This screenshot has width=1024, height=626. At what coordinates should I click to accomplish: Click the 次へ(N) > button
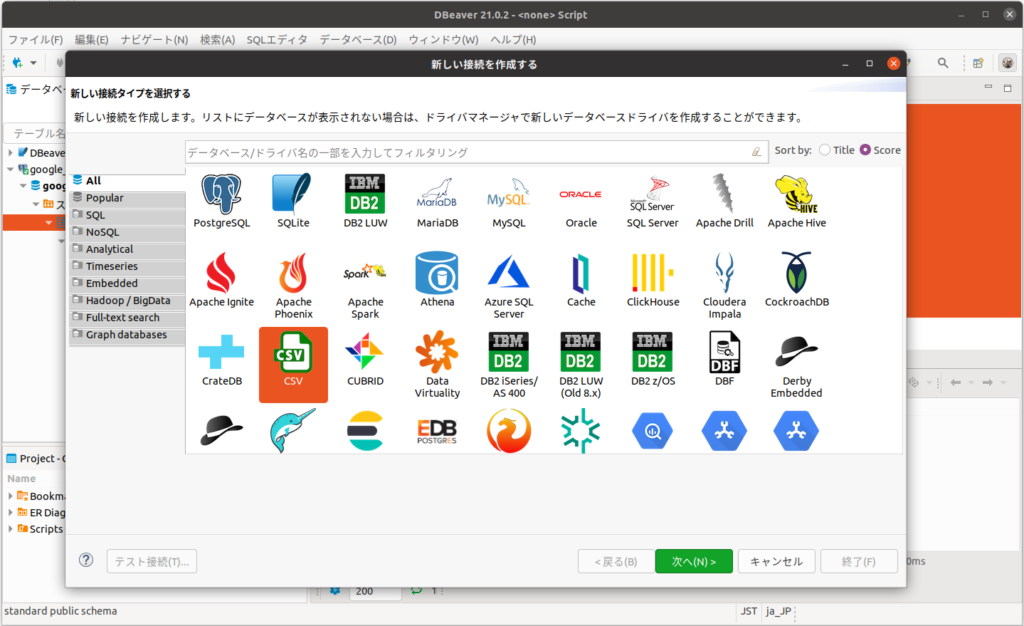[x=693, y=561]
